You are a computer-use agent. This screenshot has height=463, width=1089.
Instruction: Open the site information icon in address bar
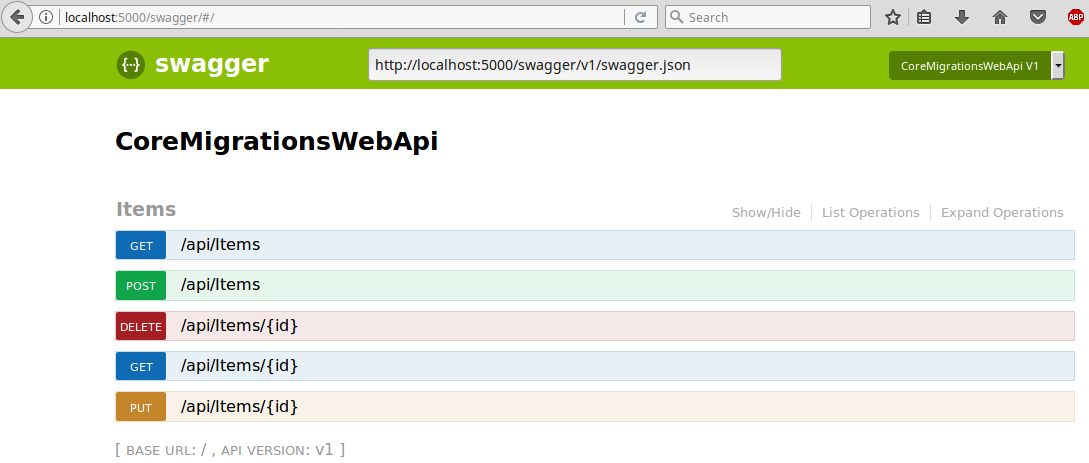point(47,17)
